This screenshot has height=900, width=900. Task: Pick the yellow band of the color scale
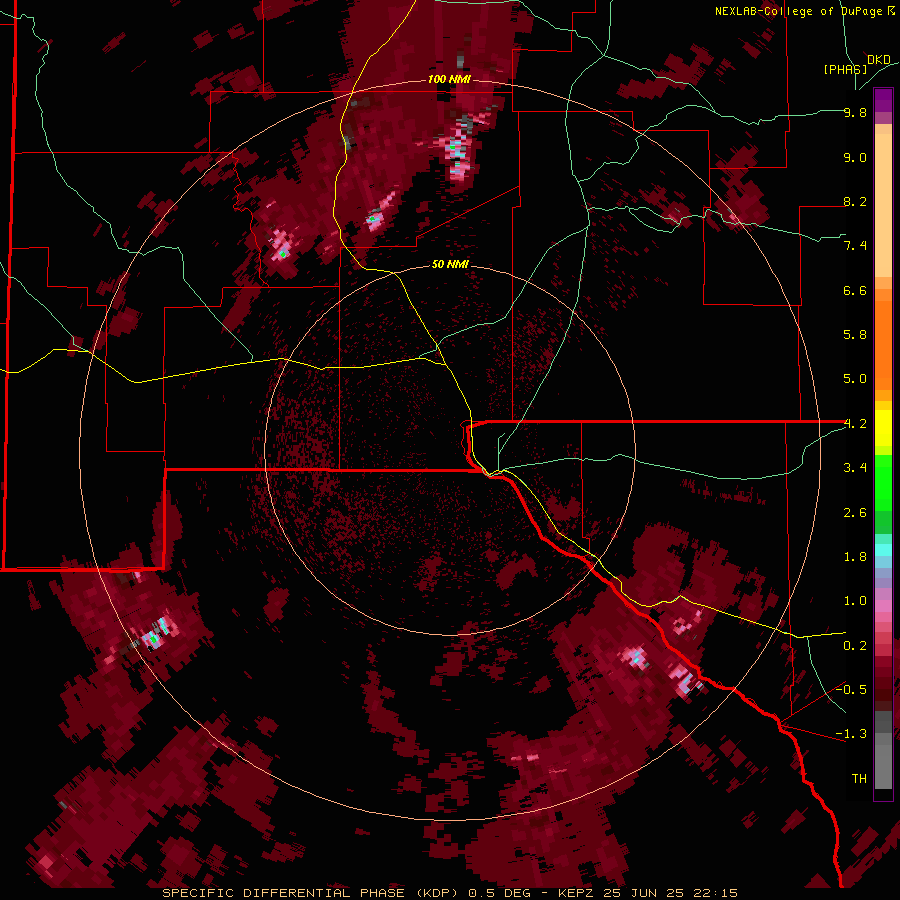point(883,428)
